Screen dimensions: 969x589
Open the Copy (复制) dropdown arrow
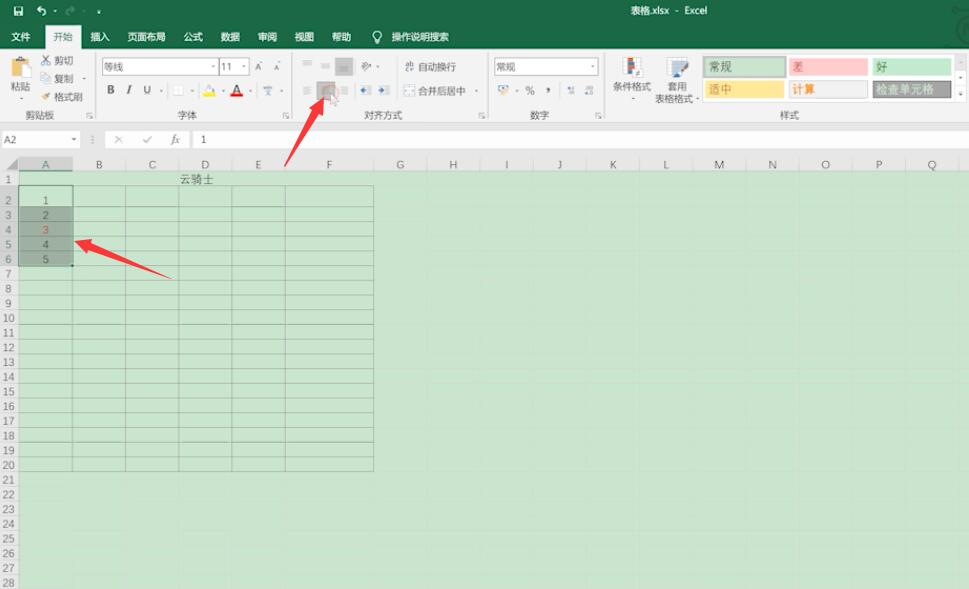tap(84, 78)
